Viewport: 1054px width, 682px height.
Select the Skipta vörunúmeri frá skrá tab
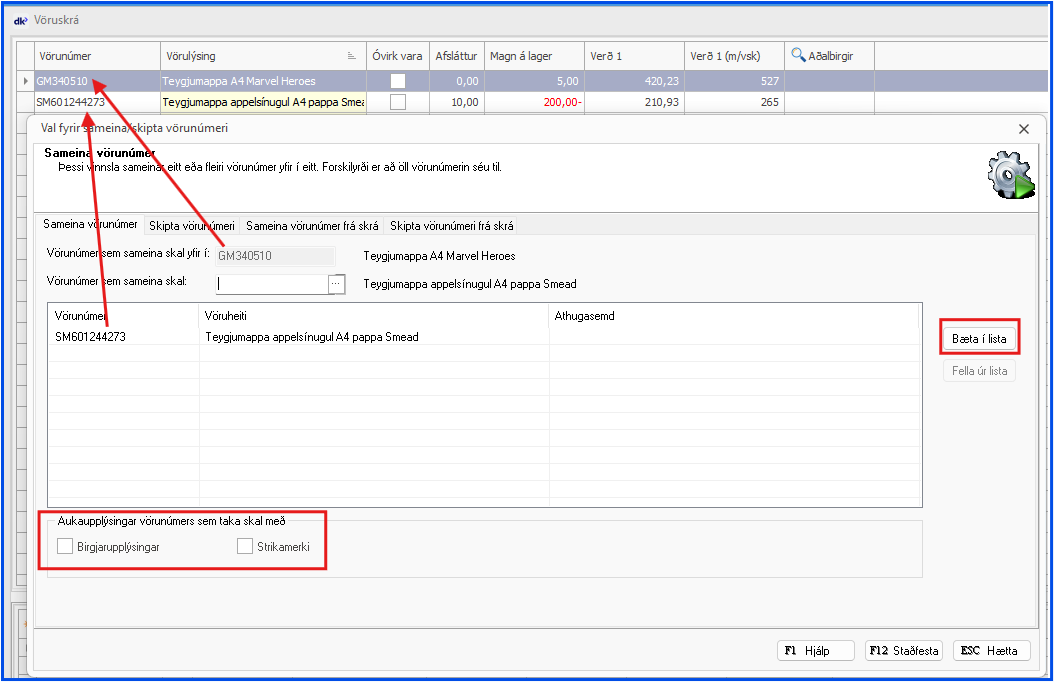451,225
